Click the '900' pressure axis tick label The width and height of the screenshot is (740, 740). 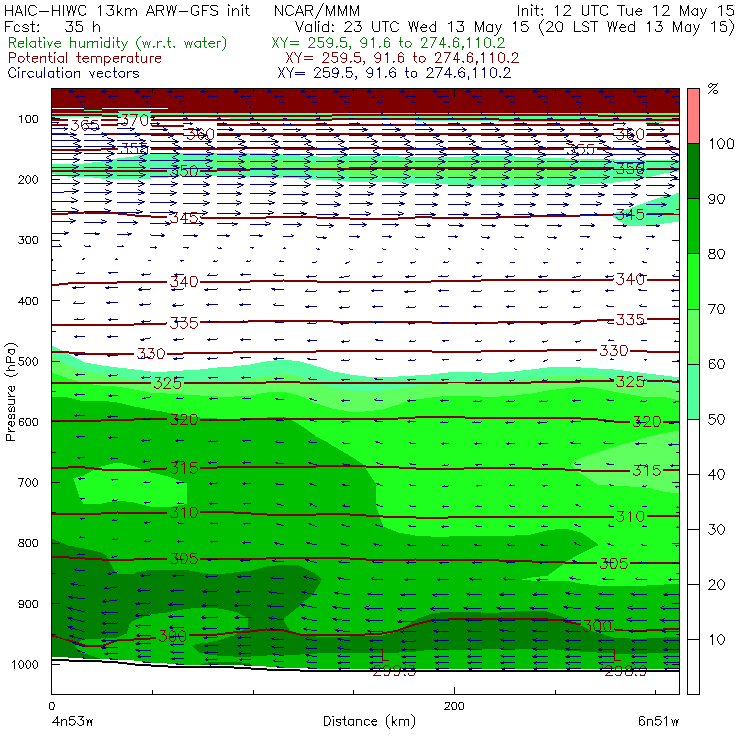tap(28, 604)
